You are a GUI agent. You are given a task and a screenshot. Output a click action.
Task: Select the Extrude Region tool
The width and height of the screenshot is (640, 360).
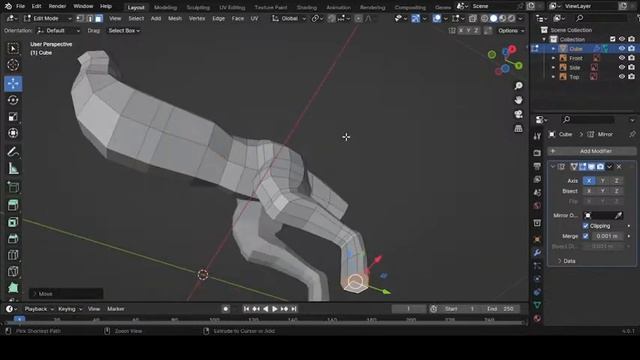pyautogui.click(x=13, y=205)
